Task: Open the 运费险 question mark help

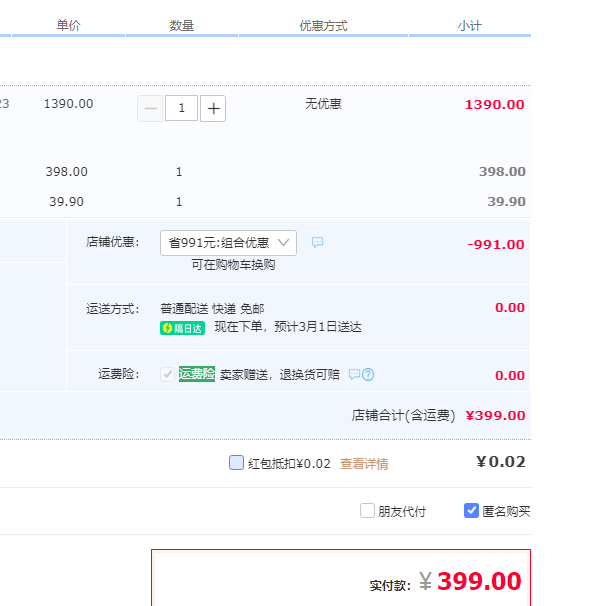Action: click(368, 375)
